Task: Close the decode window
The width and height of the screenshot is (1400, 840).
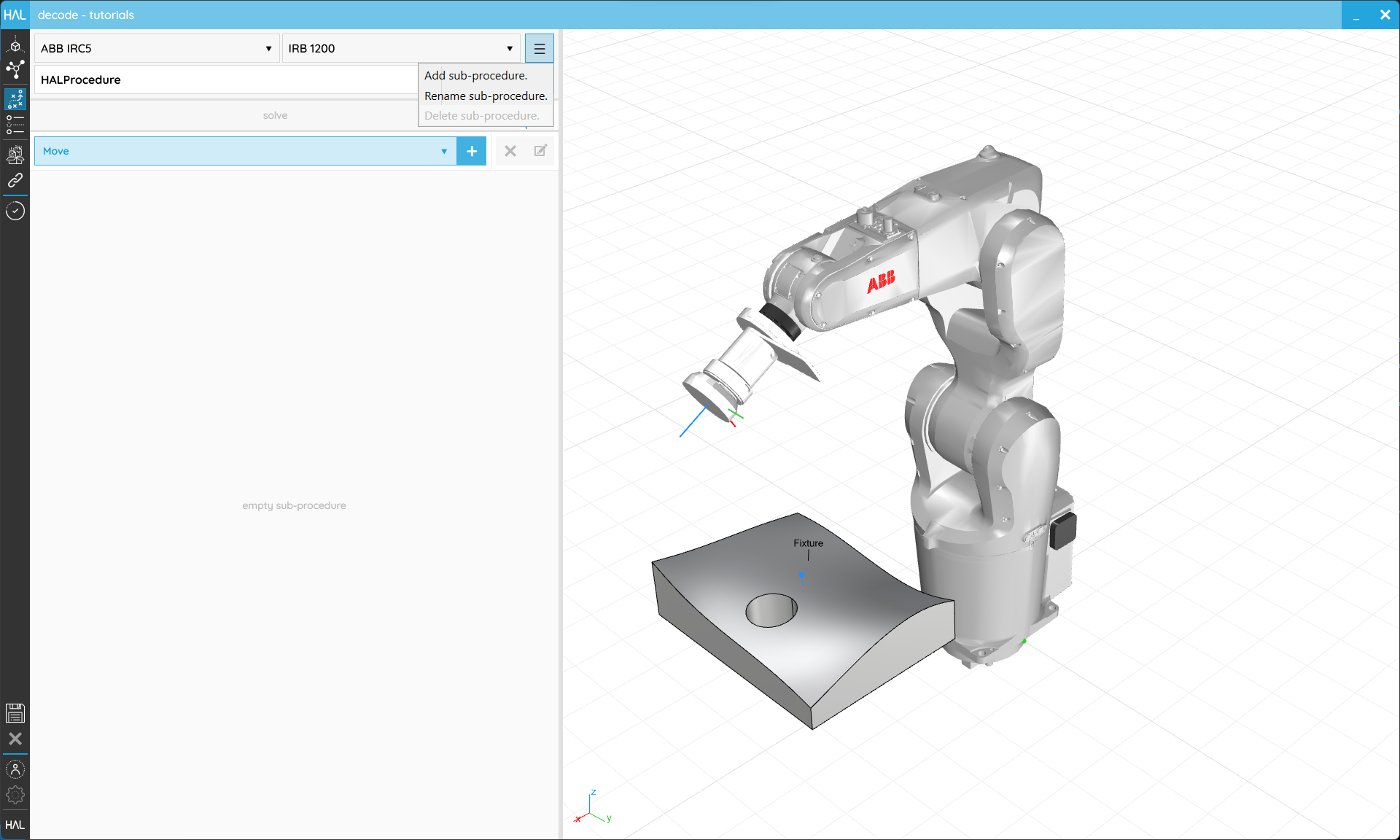Action: pos(1385,15)
